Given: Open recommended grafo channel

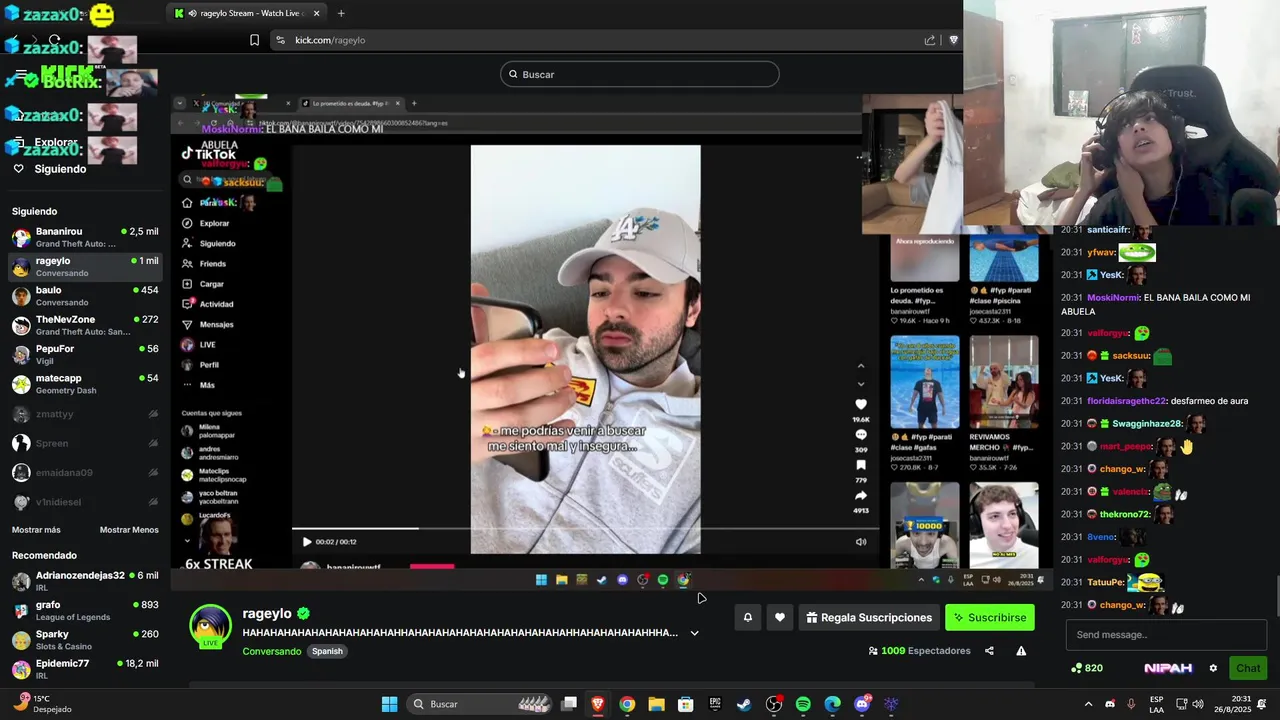Looking at the screenshot, I should click(x=85, y=610).
